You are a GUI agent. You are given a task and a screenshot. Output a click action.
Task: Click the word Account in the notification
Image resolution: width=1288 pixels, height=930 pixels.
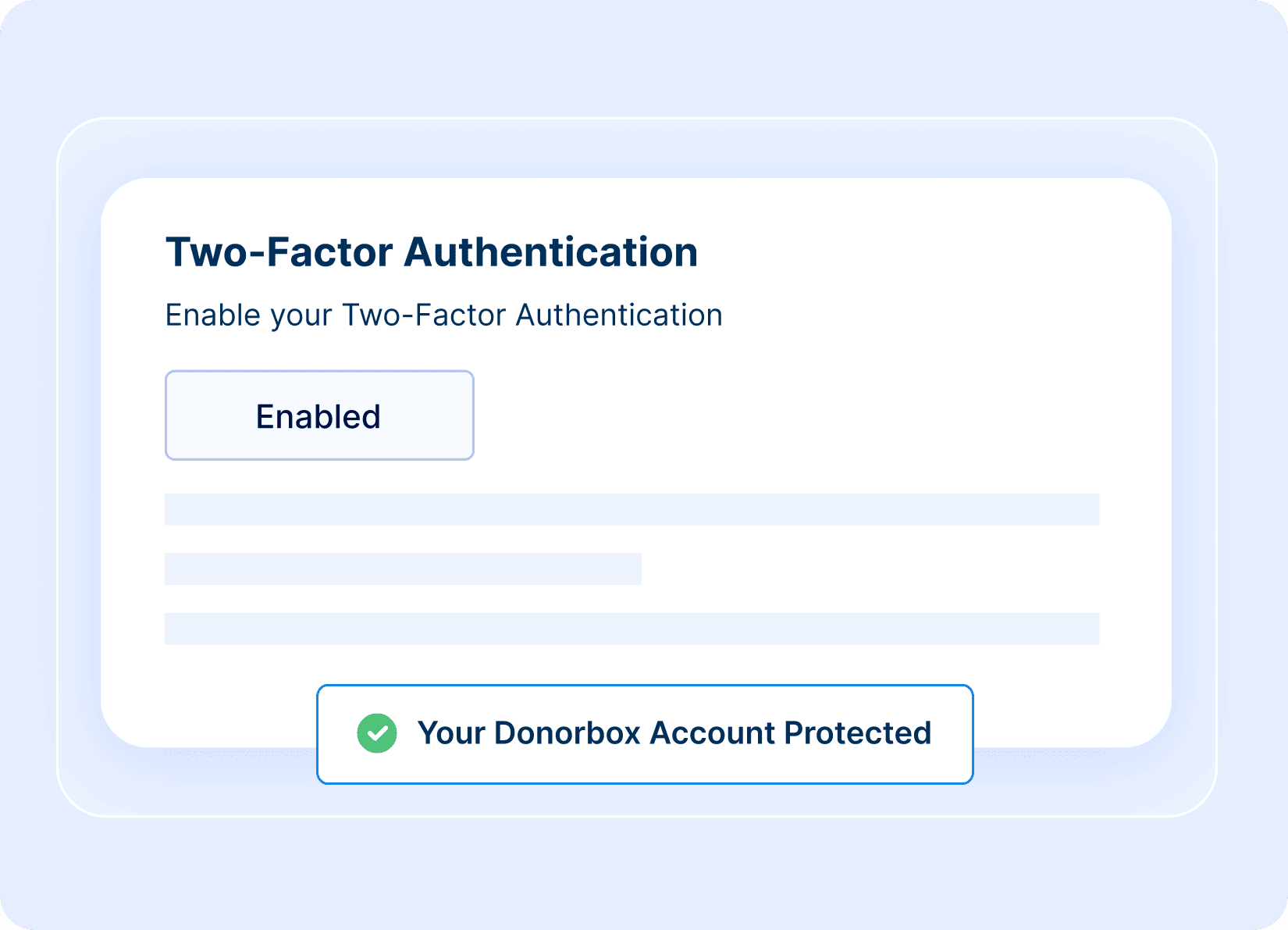(712, 733)
